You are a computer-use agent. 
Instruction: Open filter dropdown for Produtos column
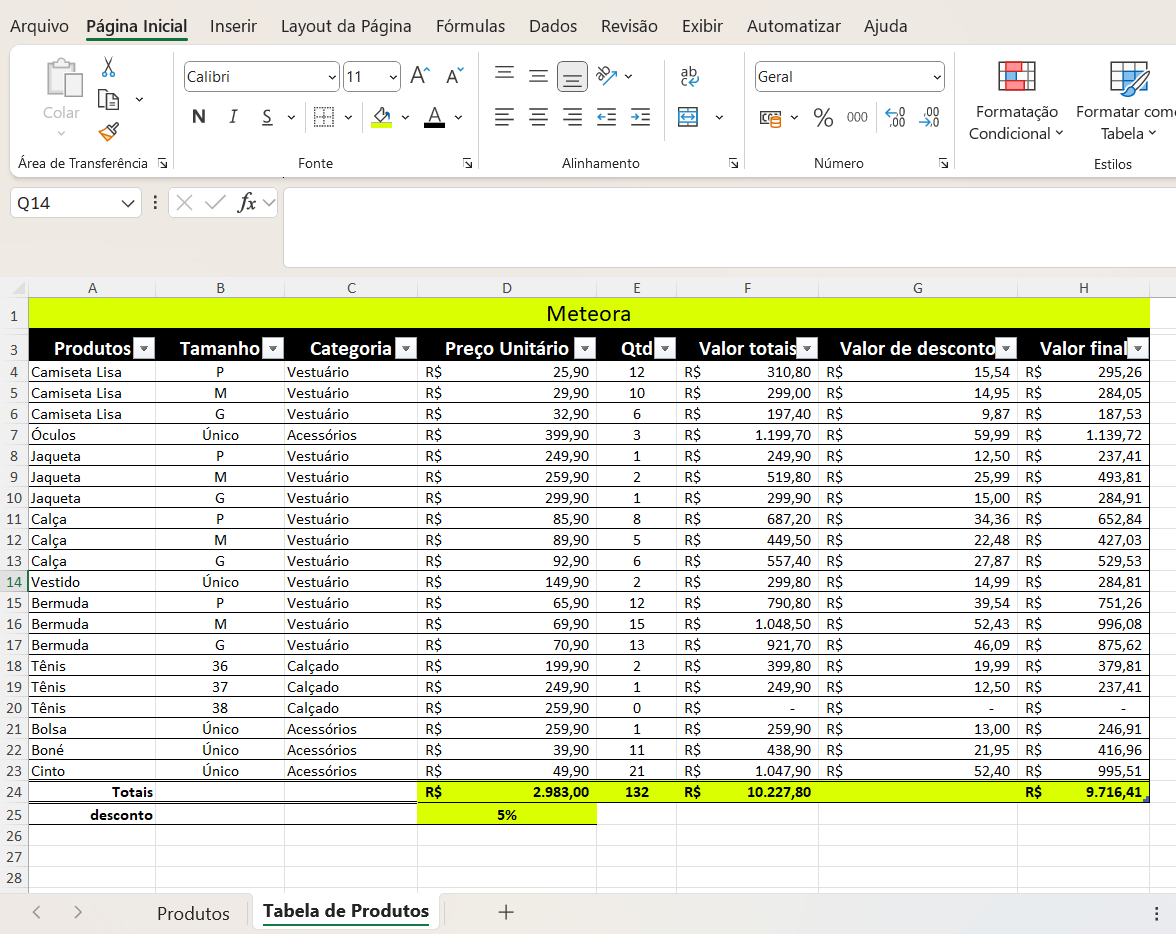click(144, 349)
